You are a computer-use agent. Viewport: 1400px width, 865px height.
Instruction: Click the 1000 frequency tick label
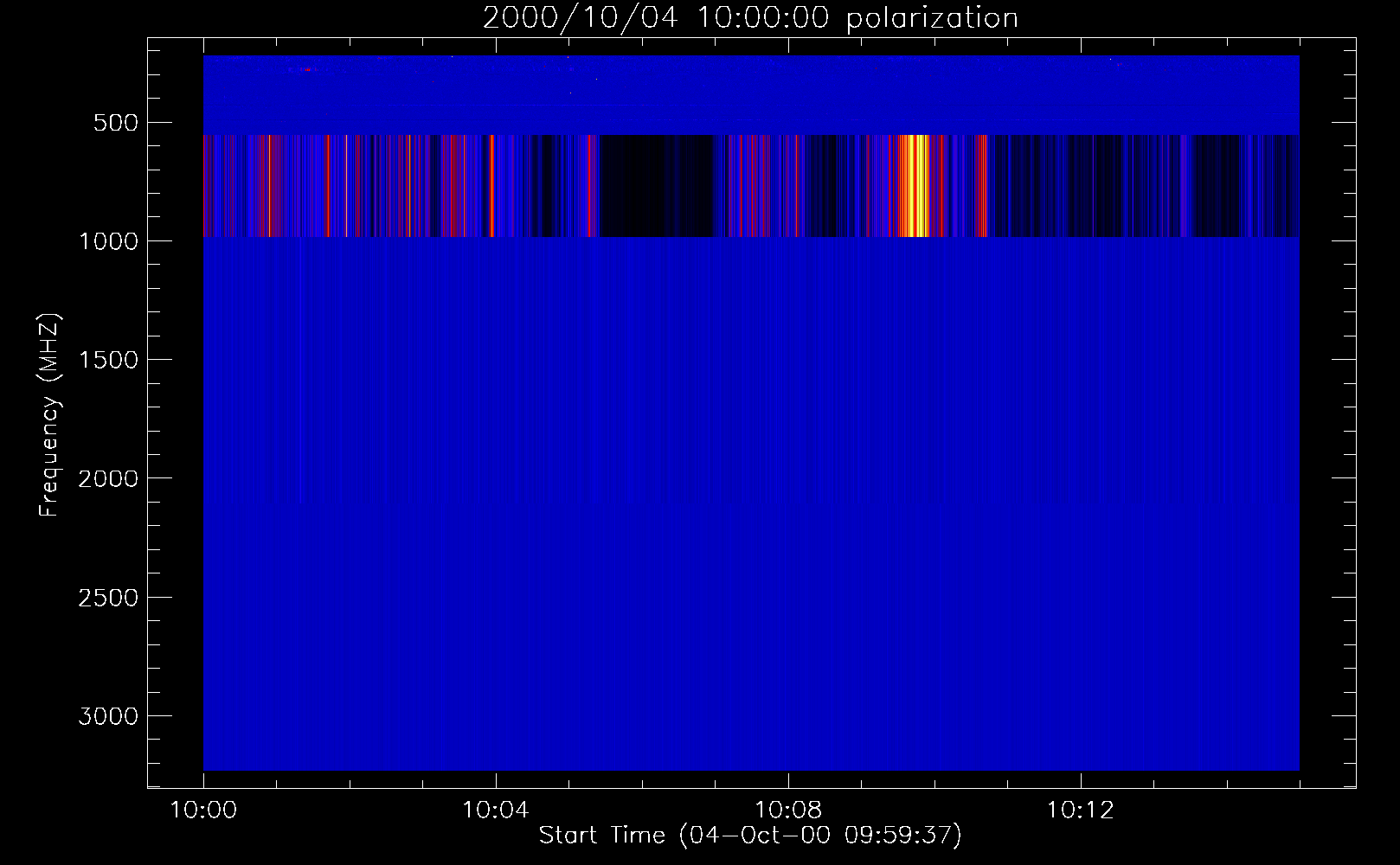tap(107, 240)
